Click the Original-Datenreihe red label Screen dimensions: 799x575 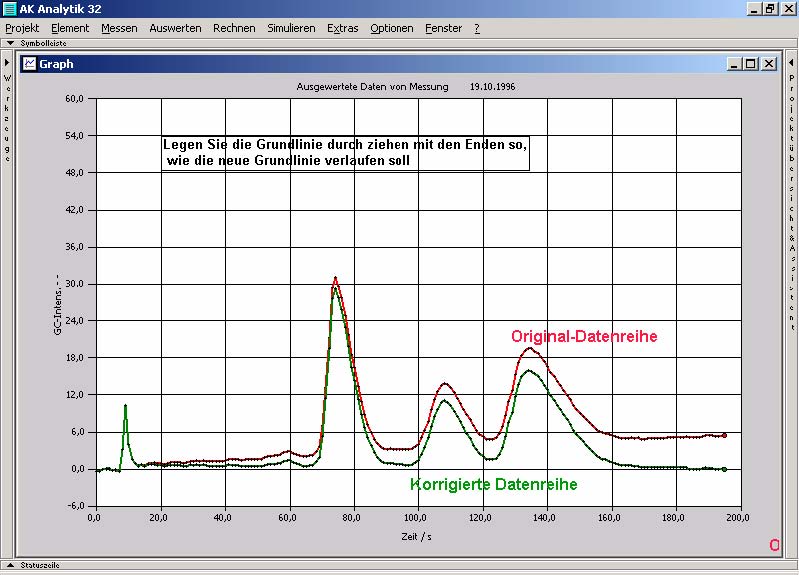coord(584,337)
